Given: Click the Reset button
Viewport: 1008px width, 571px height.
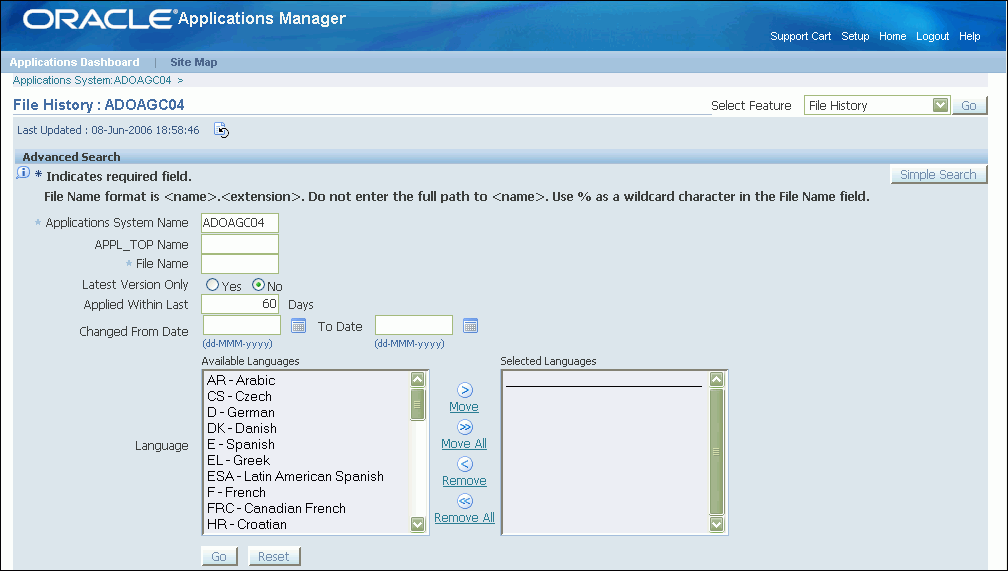Looking at the screenshot, I should 274,556.
